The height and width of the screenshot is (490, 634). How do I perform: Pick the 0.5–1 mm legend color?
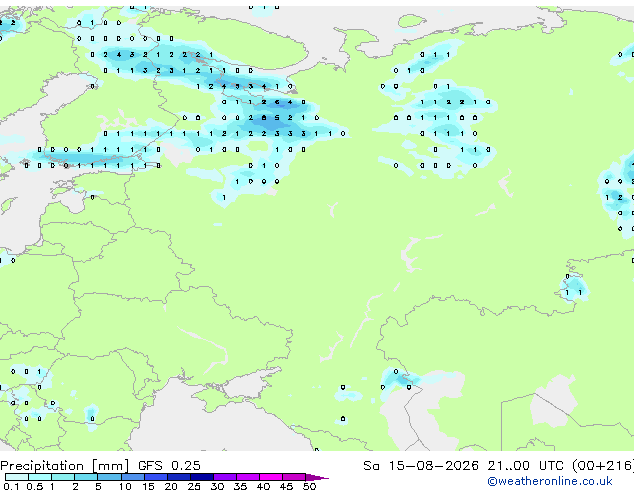40,477
